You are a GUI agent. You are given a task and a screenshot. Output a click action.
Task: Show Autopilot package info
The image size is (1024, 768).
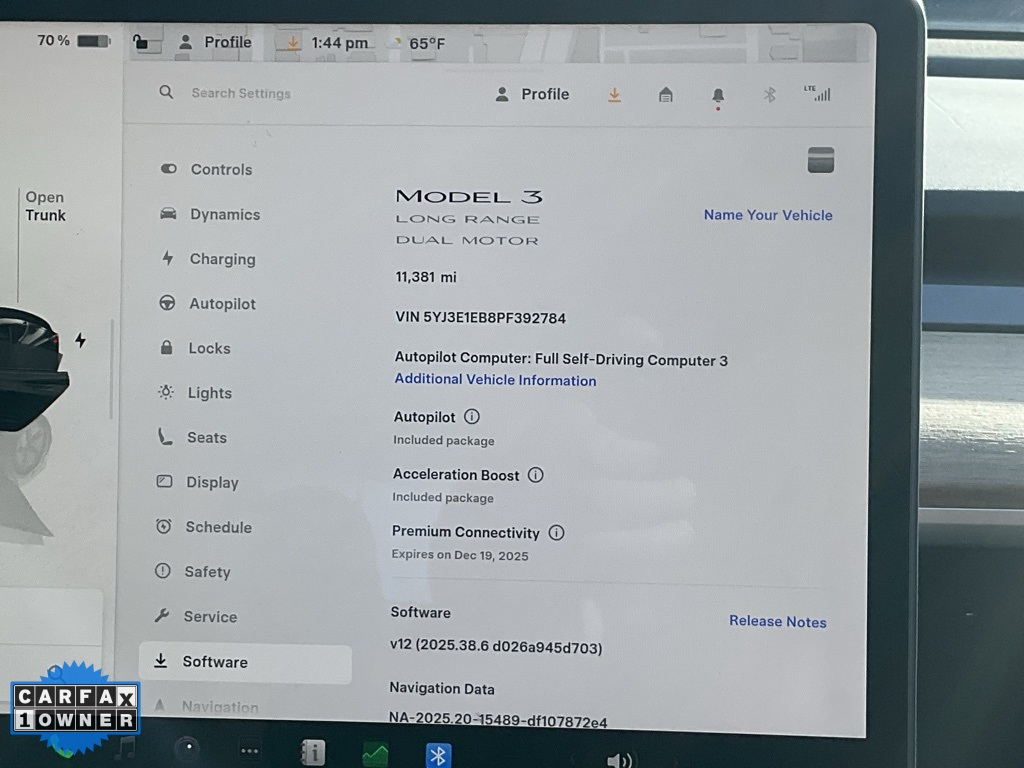[472, 417]
